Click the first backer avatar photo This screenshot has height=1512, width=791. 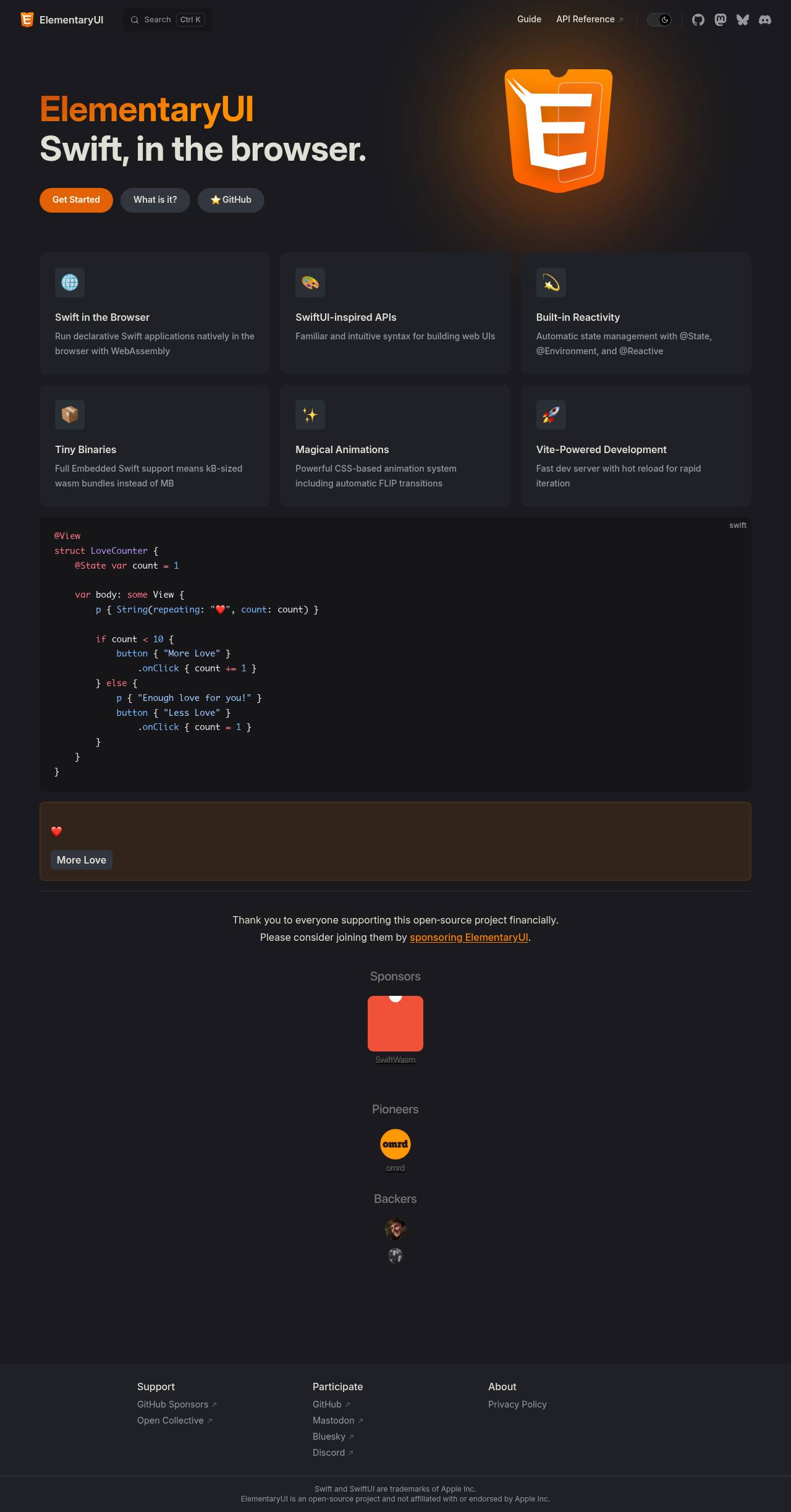pos(395,1229)
